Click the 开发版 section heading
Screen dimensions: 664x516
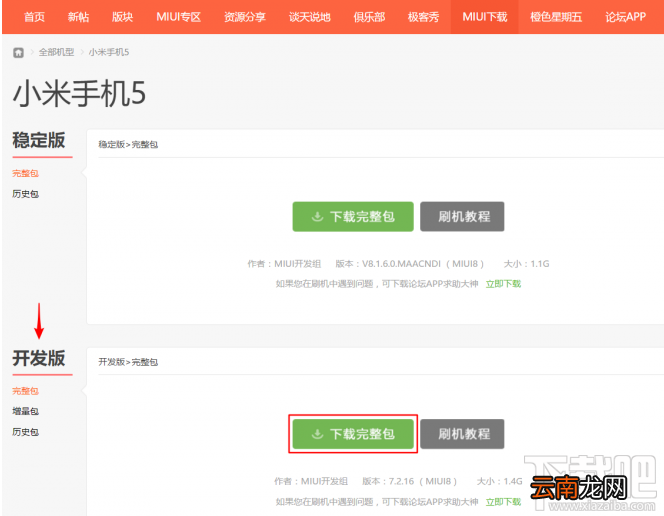[x=39, y=358]
